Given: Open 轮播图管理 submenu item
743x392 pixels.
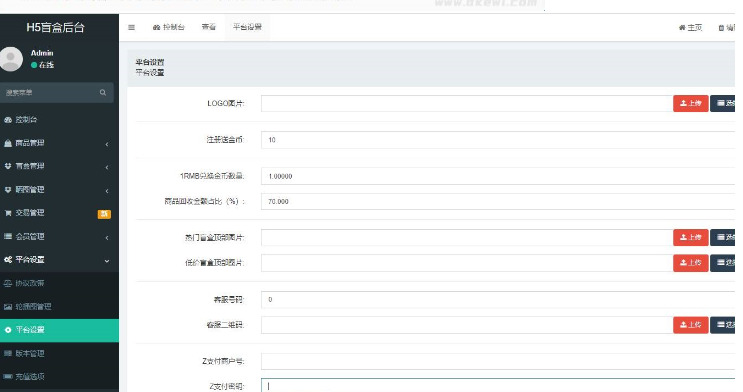Looking at the screenshot, I should click(x=59, y=306).
